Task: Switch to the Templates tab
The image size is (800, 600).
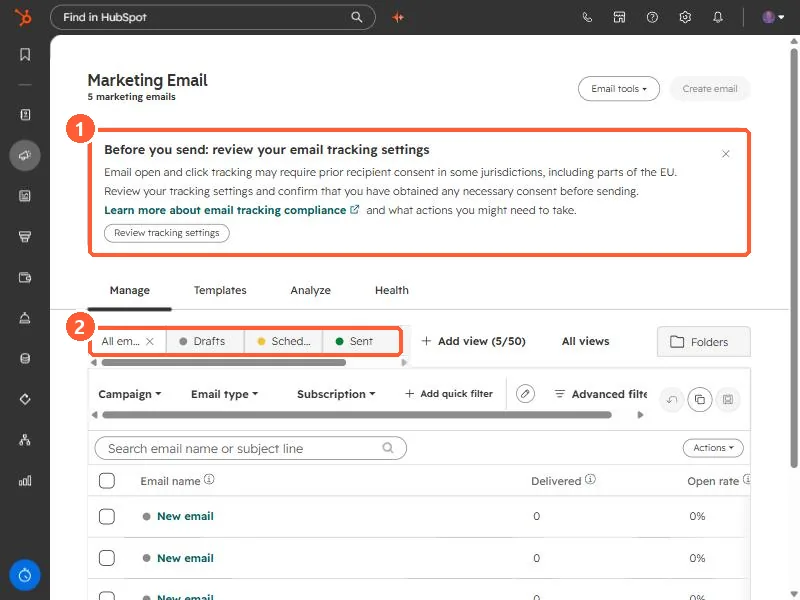Action: pyautogui.click(x=220, y=290)
